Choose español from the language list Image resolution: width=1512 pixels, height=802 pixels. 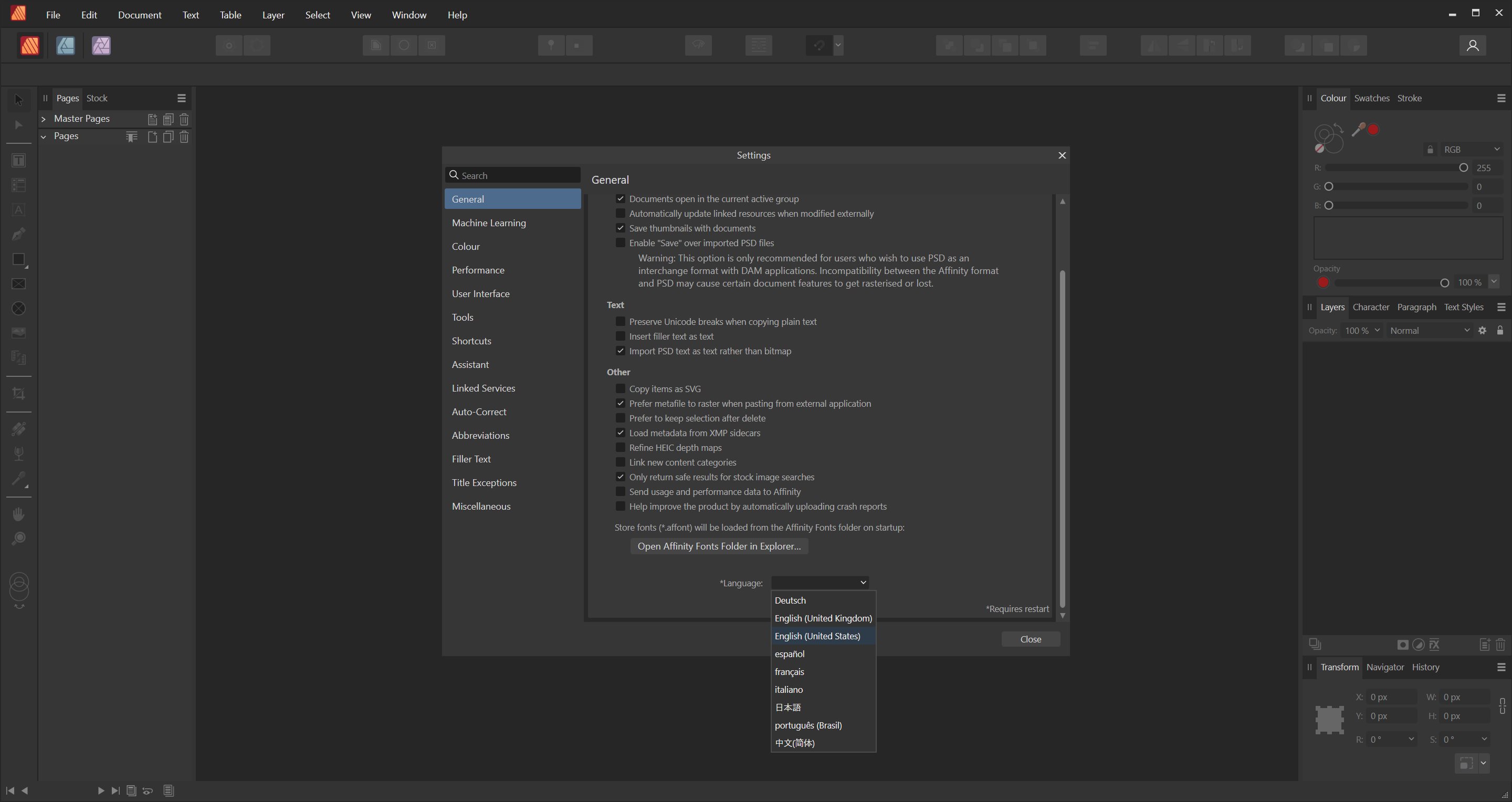click(x=790, y=653)
